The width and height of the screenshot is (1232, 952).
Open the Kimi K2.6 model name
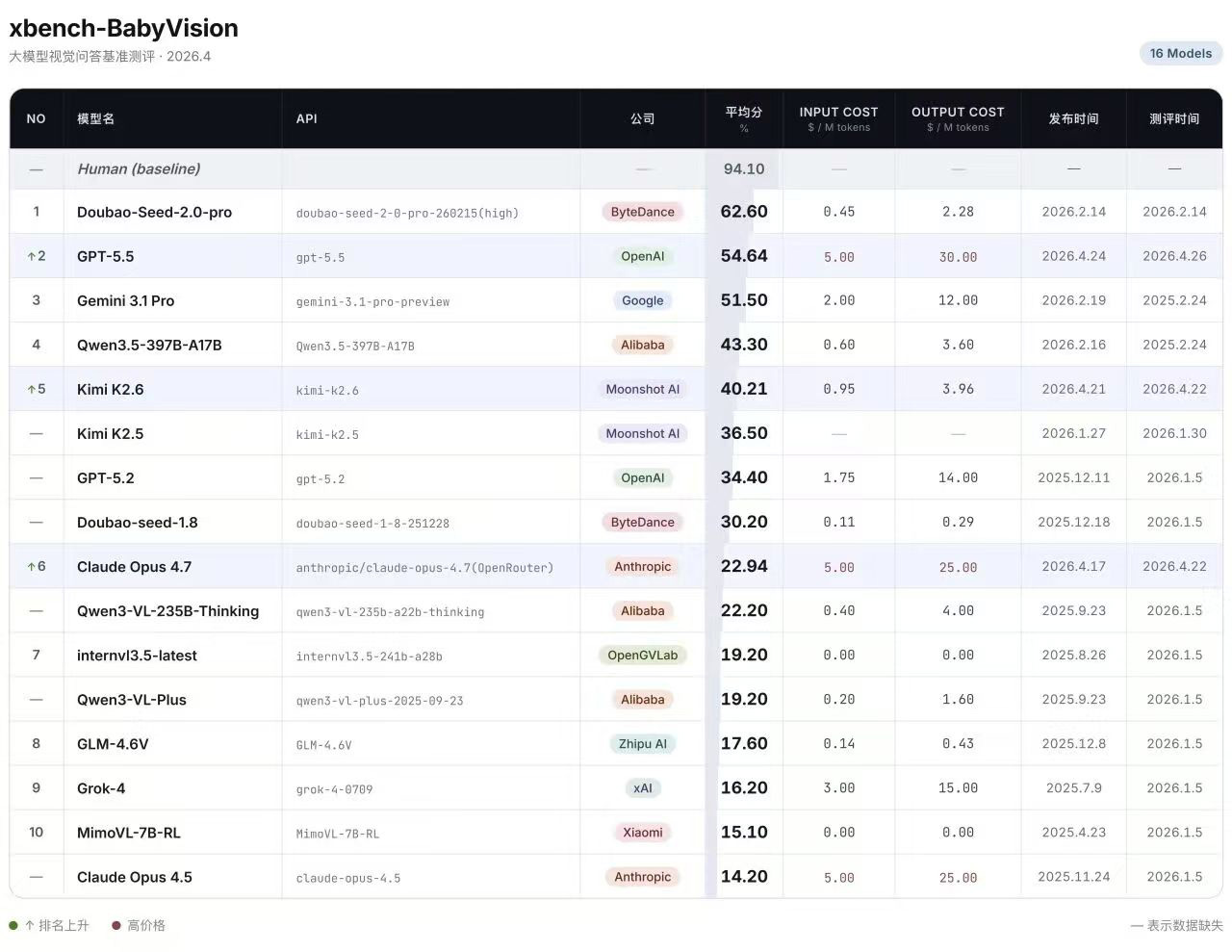pyautogui.click(x=111, y=390)
